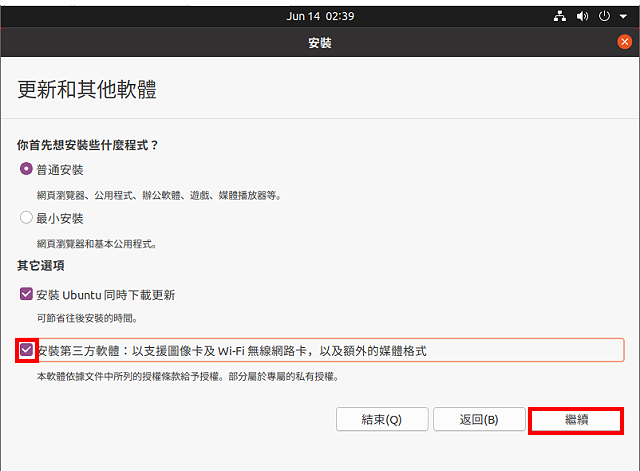Click the 其它選項 section heading

coord(41,266)
